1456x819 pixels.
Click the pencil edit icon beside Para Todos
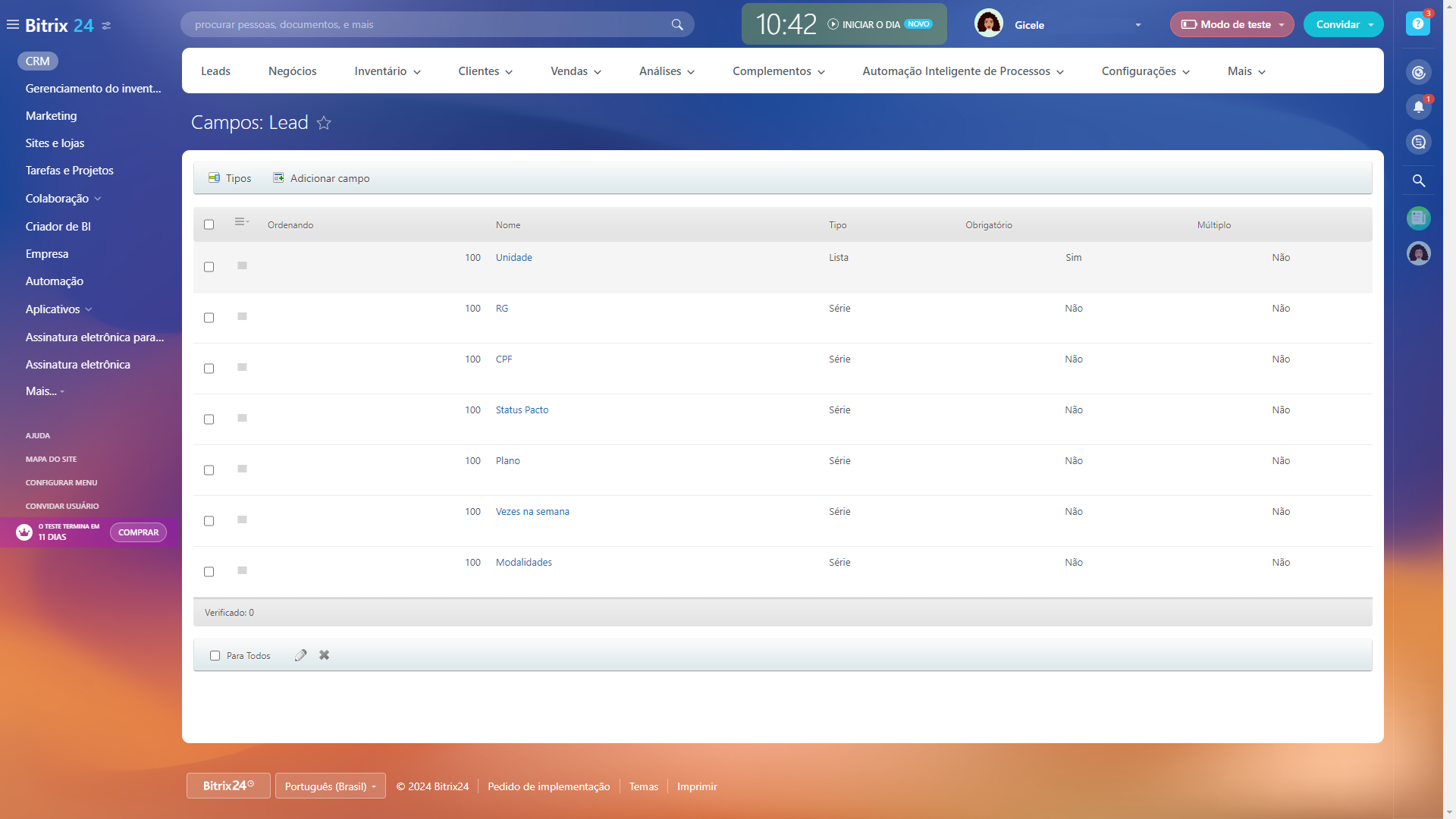tap(301, 655)
